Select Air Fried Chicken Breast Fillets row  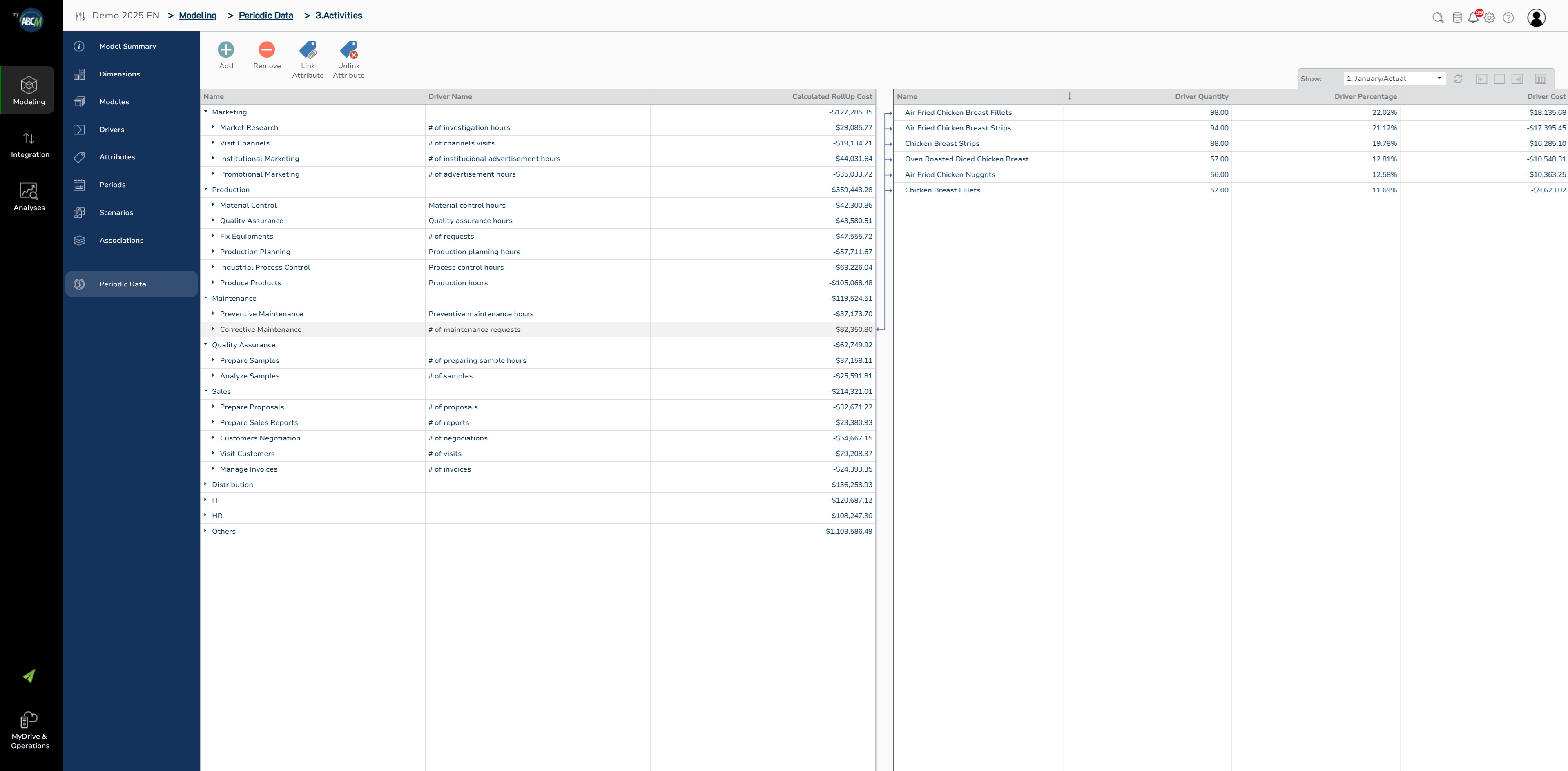pos(1231,113)
